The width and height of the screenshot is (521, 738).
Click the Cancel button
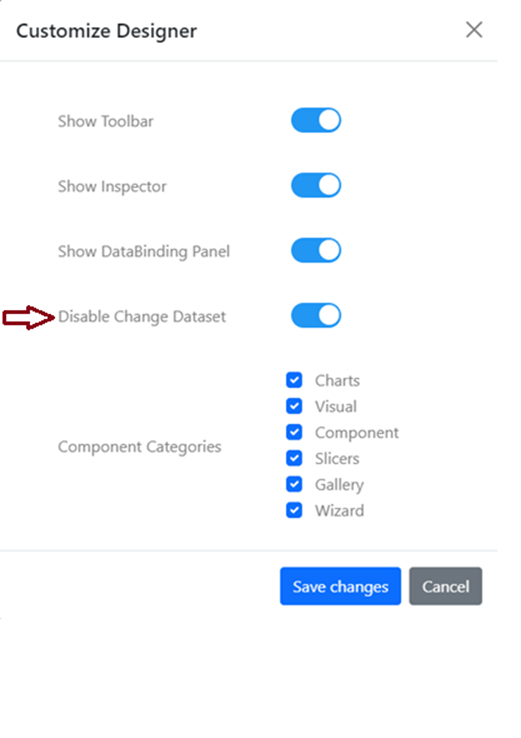pyautogui.click(x=445, y=586)
